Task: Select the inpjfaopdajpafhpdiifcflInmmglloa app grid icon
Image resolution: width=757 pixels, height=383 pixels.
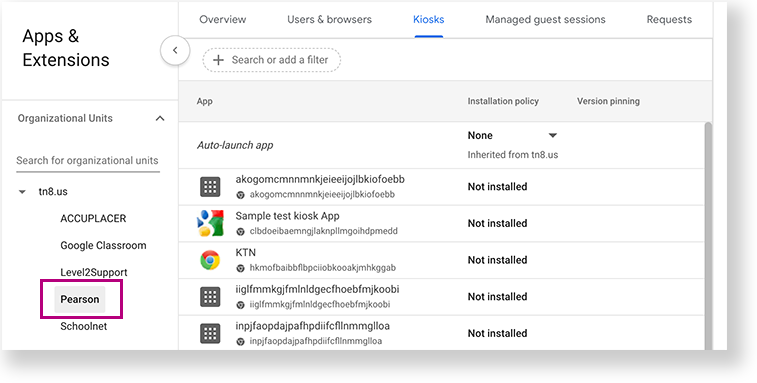Action: tap(210, 333)
